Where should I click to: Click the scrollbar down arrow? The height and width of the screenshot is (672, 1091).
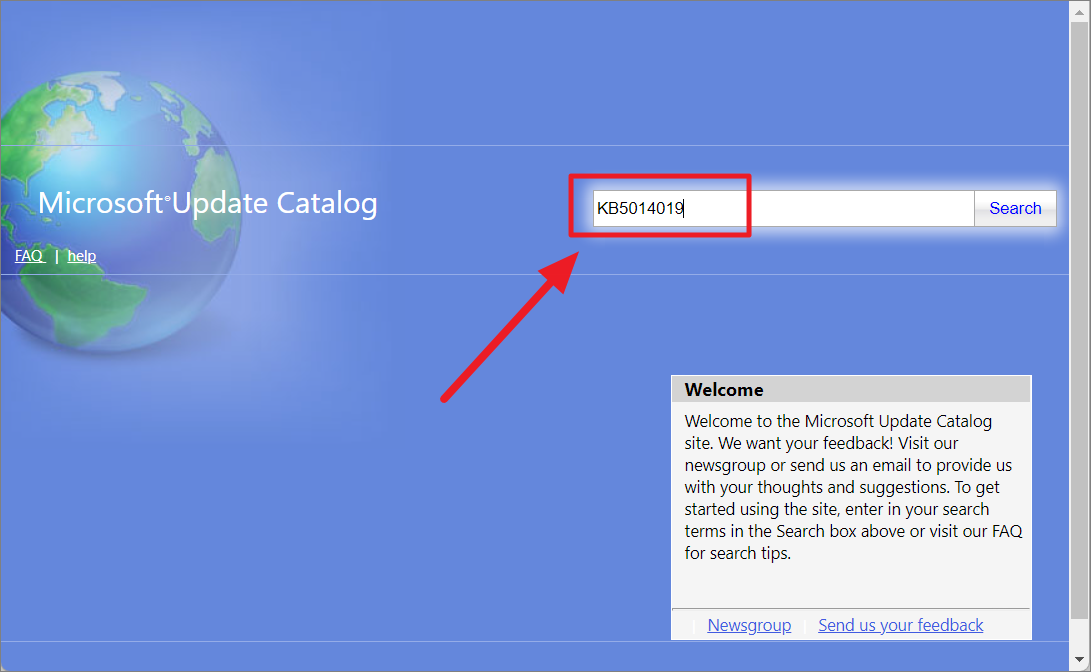tap(1079, 659)
